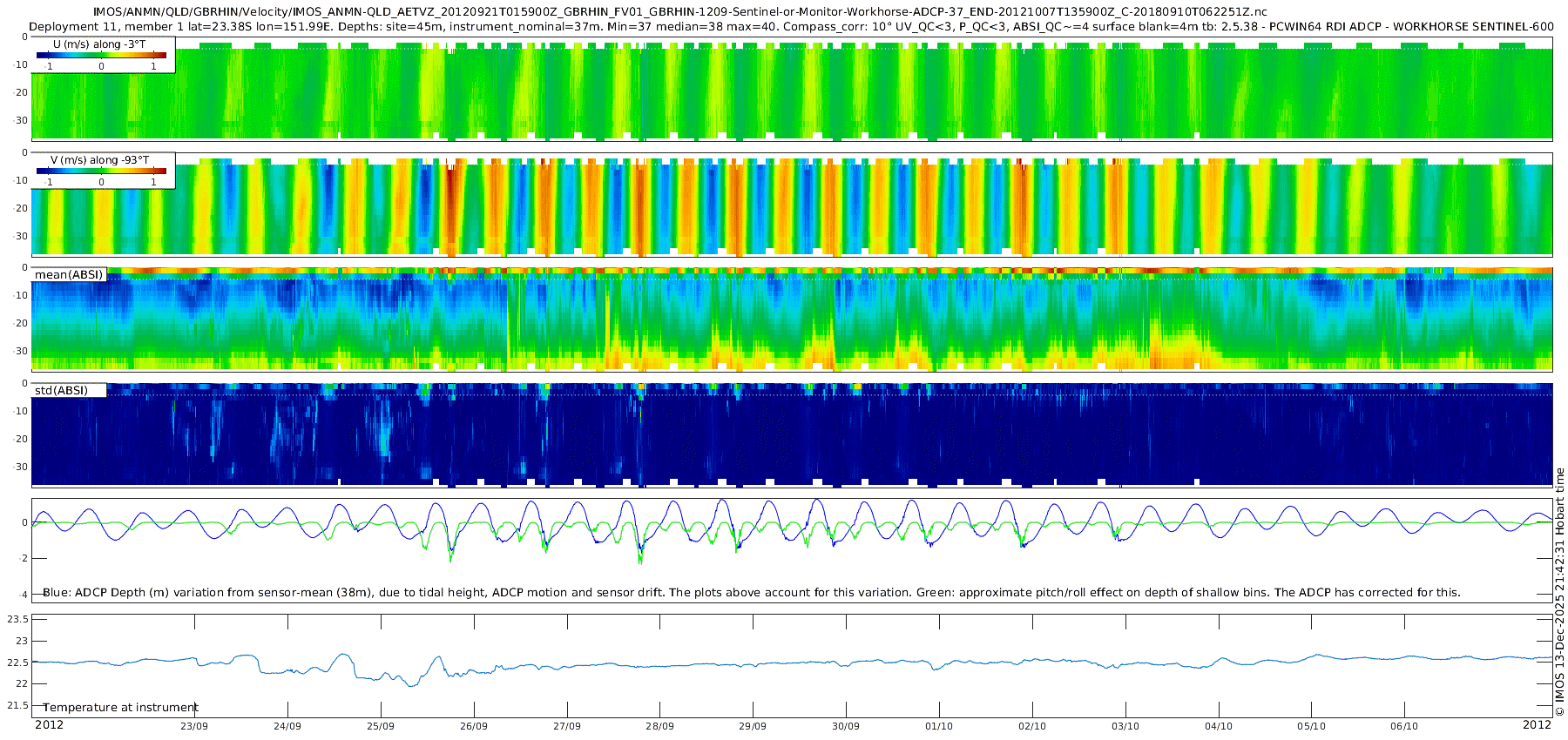Click the 25/09 date tick label
This screenshot has height=740, width=1568.
tap(380, 726)
